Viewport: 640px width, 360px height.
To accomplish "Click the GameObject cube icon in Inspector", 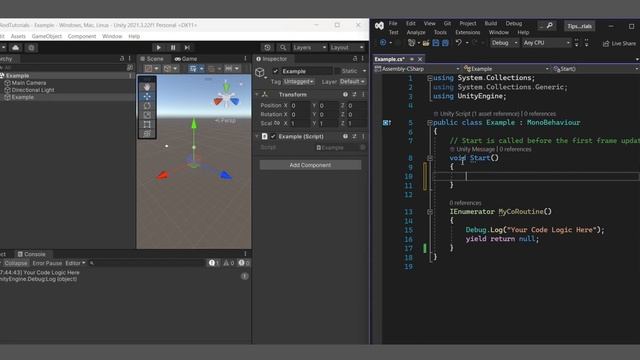I will pyautogui.click(x=260, y=73).
